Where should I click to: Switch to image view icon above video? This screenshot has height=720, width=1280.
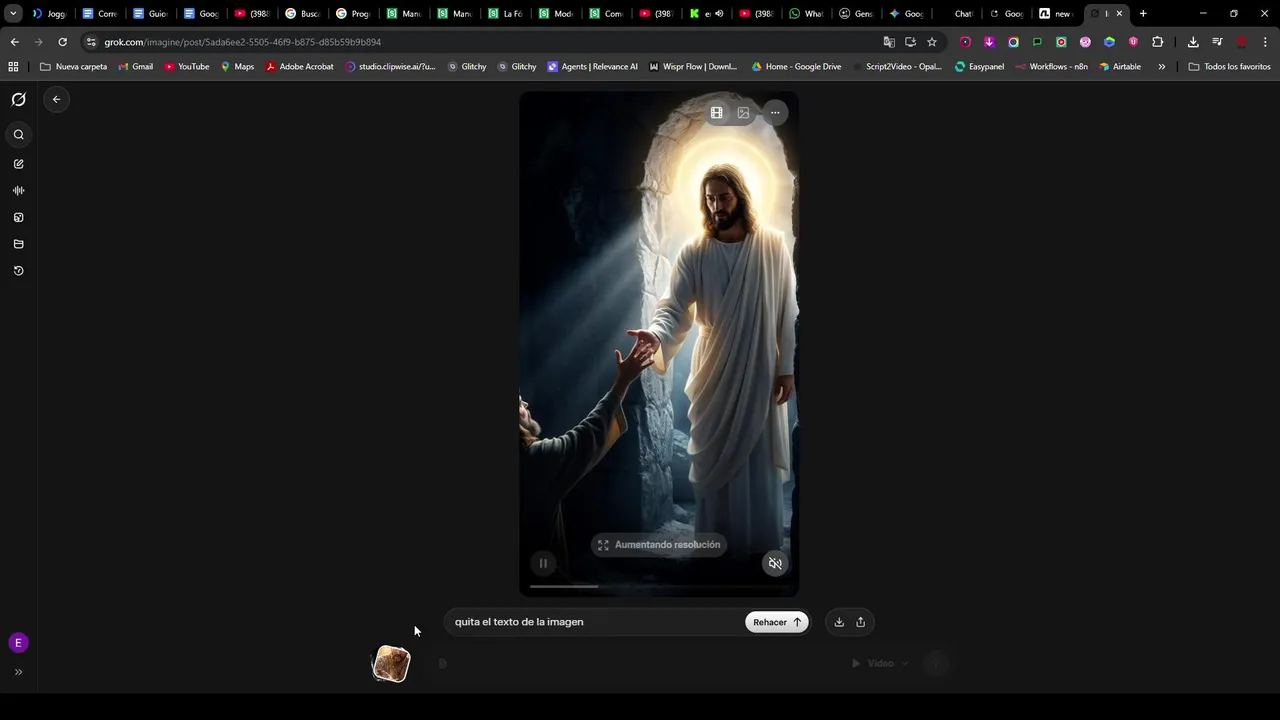point(743,113)
